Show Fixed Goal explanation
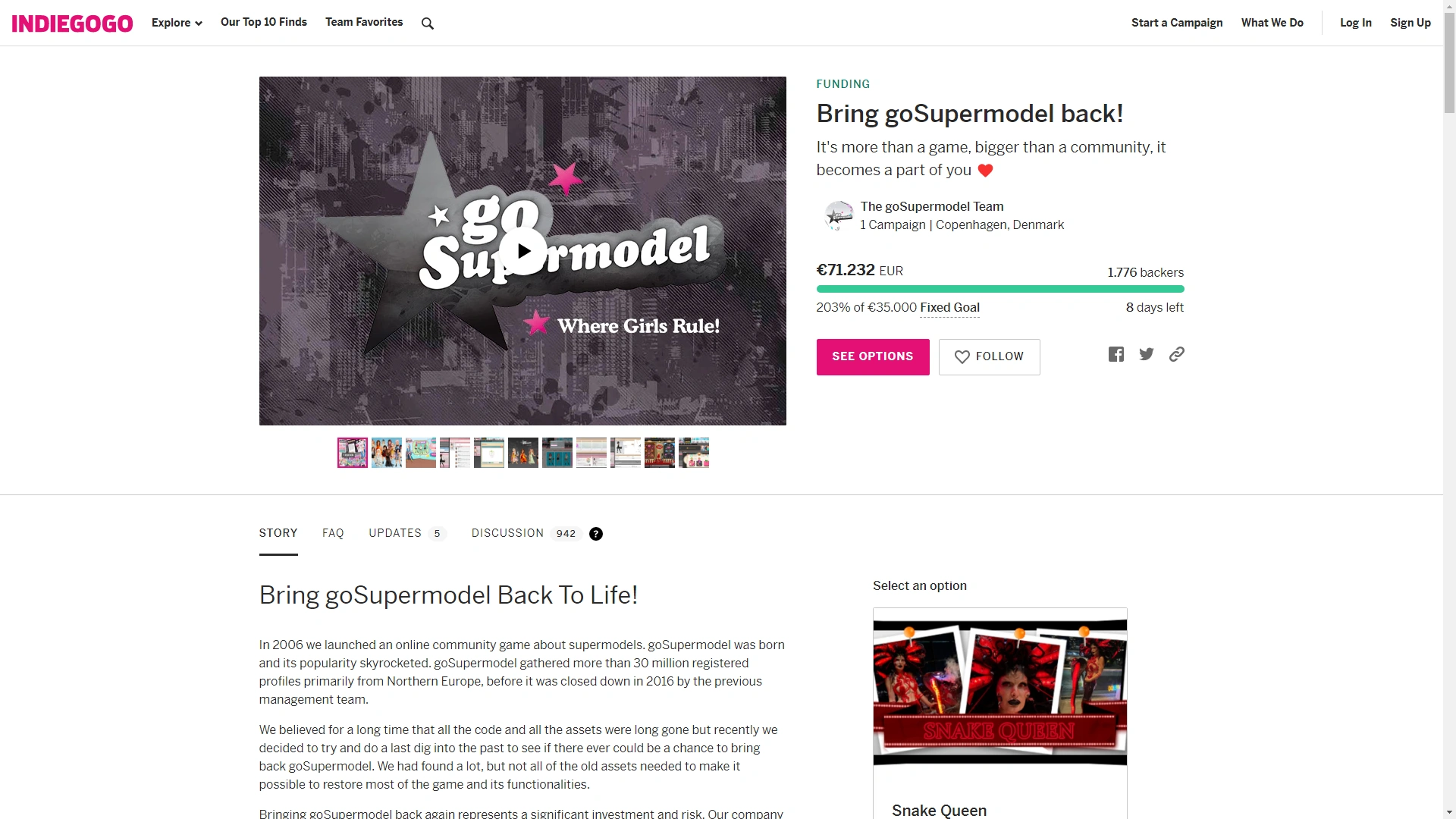The height and width of the screenshot is (819, 1456). click(x=949, y=308)
